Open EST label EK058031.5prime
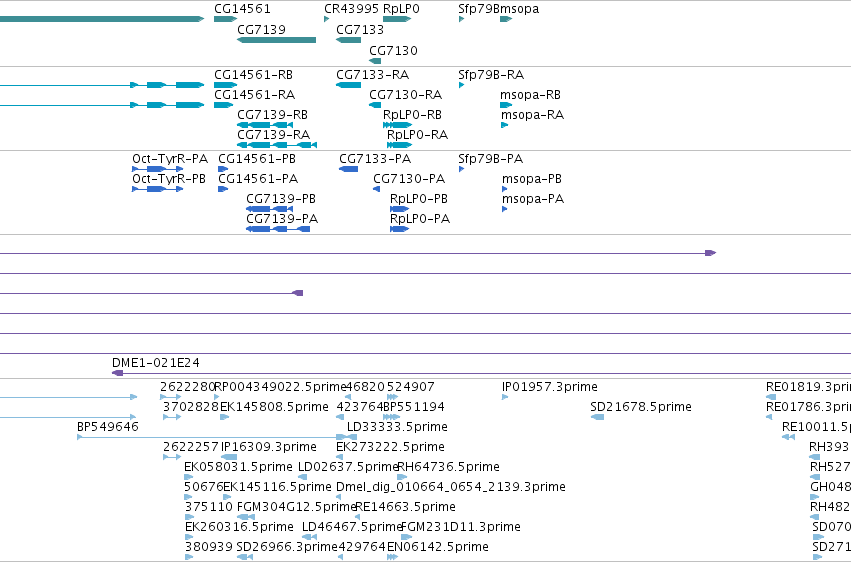Screen dimensions: 851x562 tap(238, 467)
